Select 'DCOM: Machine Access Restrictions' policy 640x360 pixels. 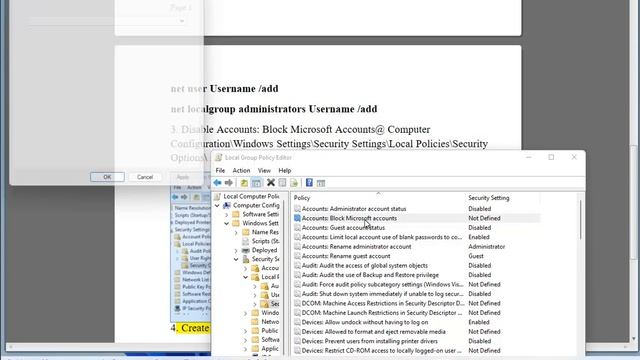tap(383, 303)
